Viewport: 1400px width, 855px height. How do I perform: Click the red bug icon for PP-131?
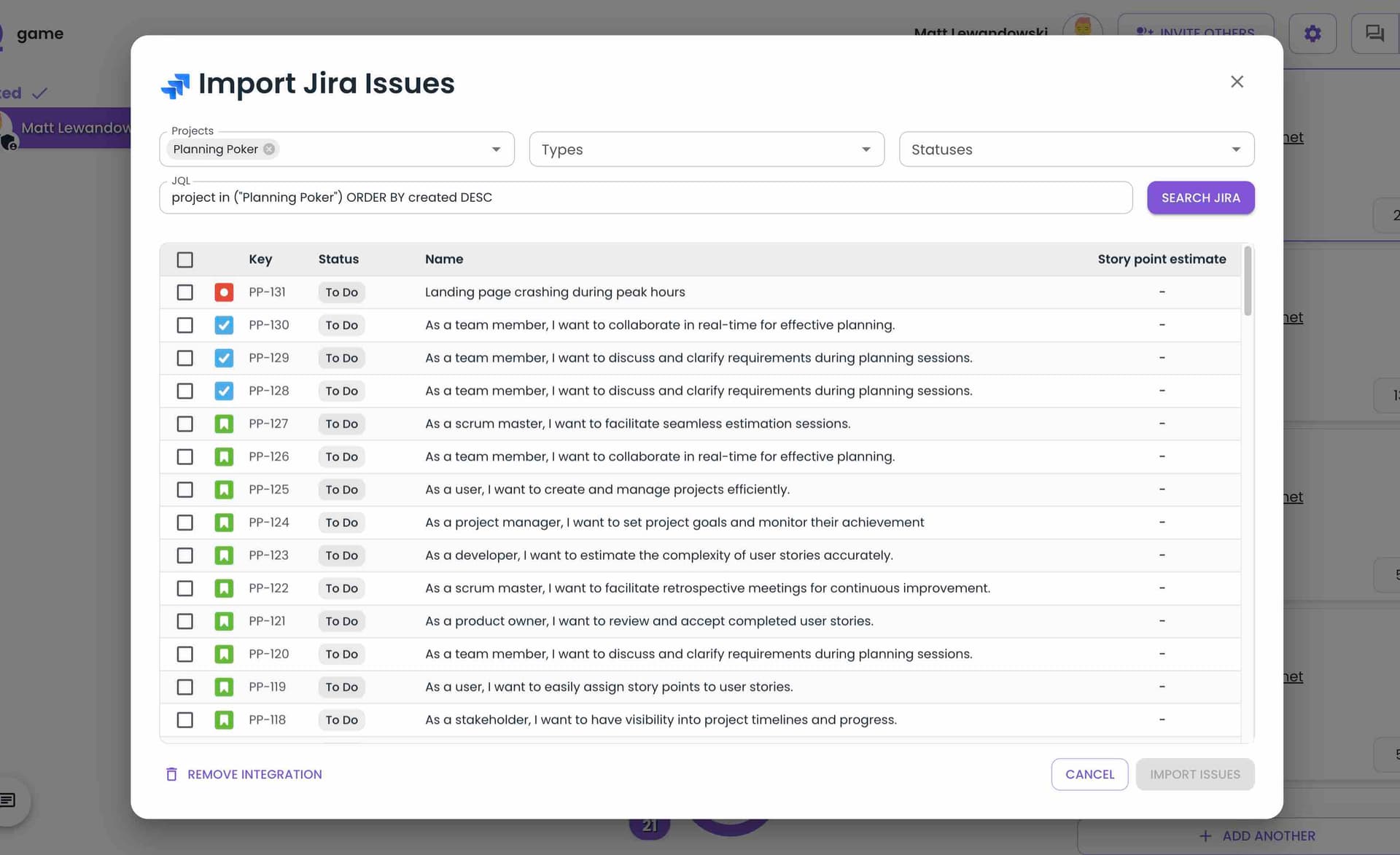[224, 292]
